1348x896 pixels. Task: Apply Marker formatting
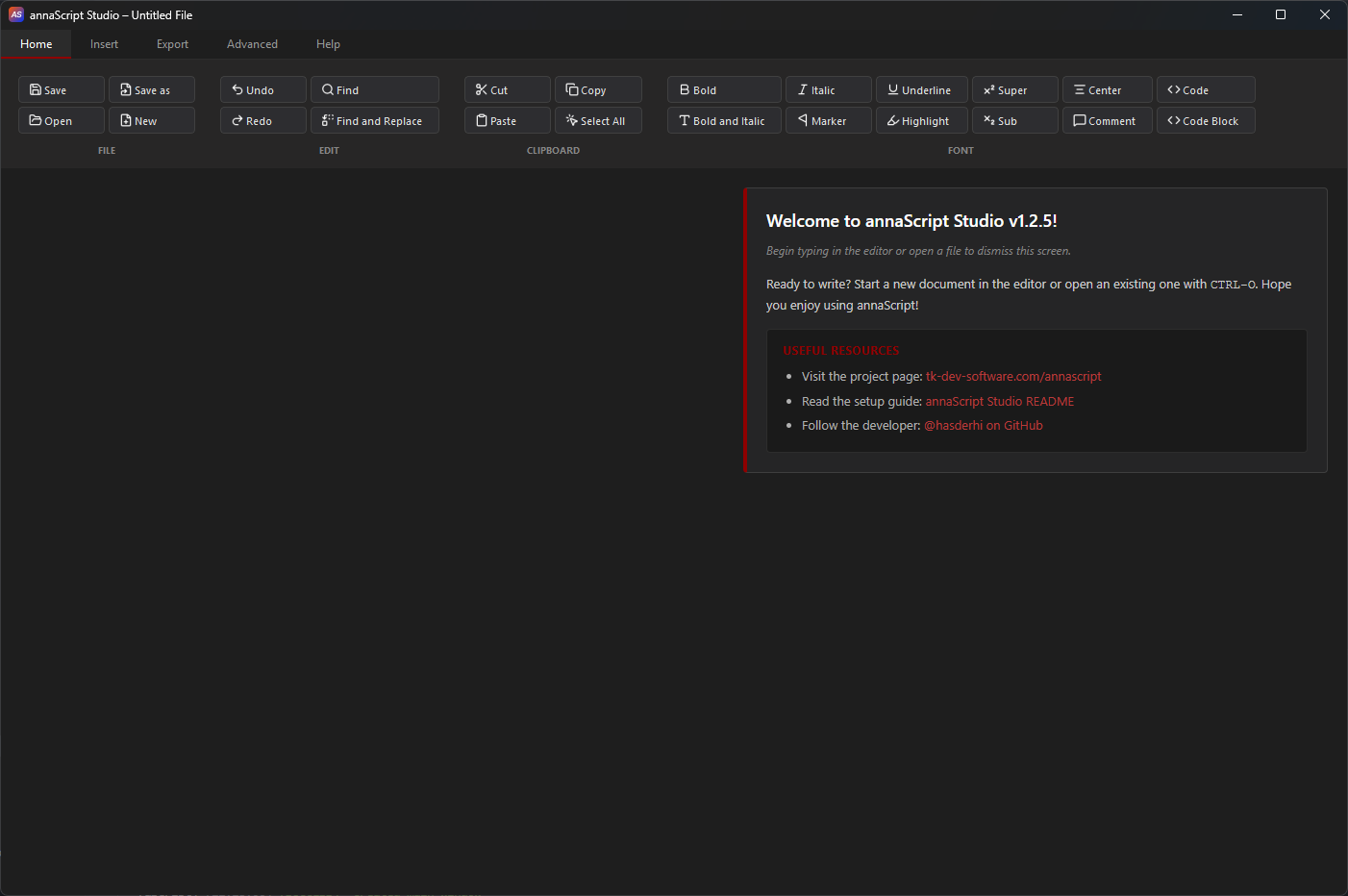[x=829, y=120]
